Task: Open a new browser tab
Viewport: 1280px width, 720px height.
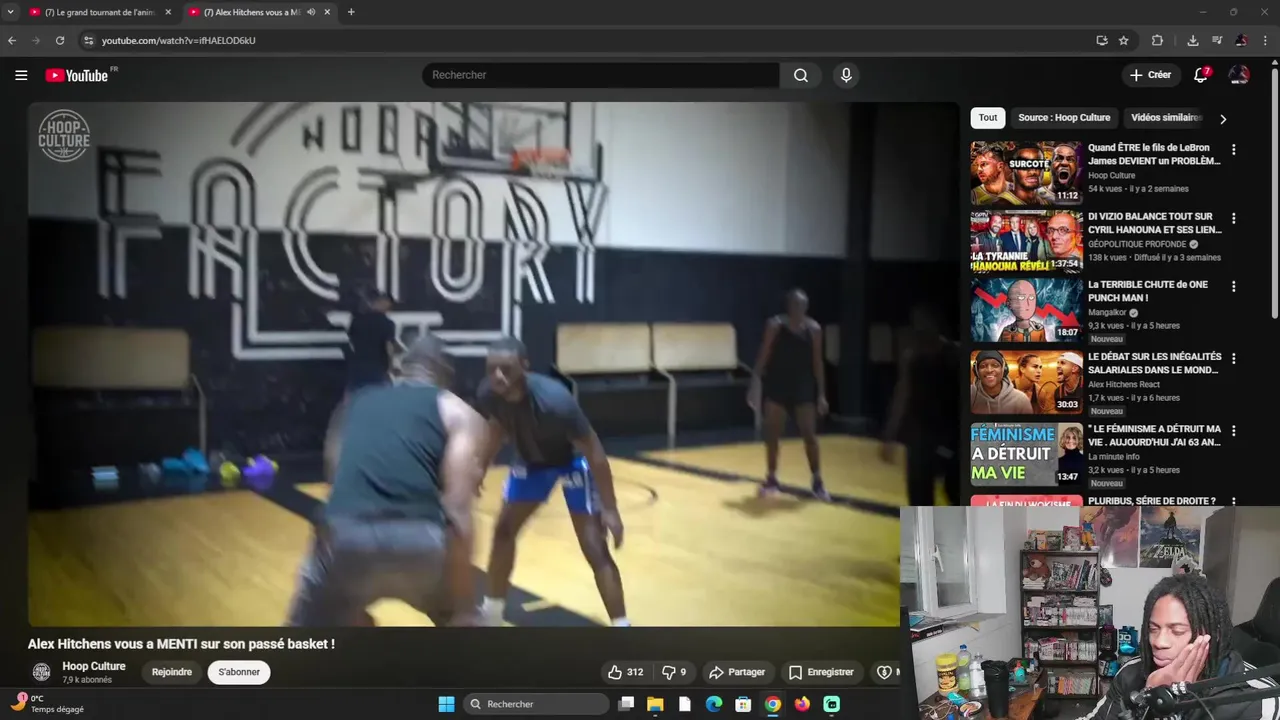Action: (350, 12)
